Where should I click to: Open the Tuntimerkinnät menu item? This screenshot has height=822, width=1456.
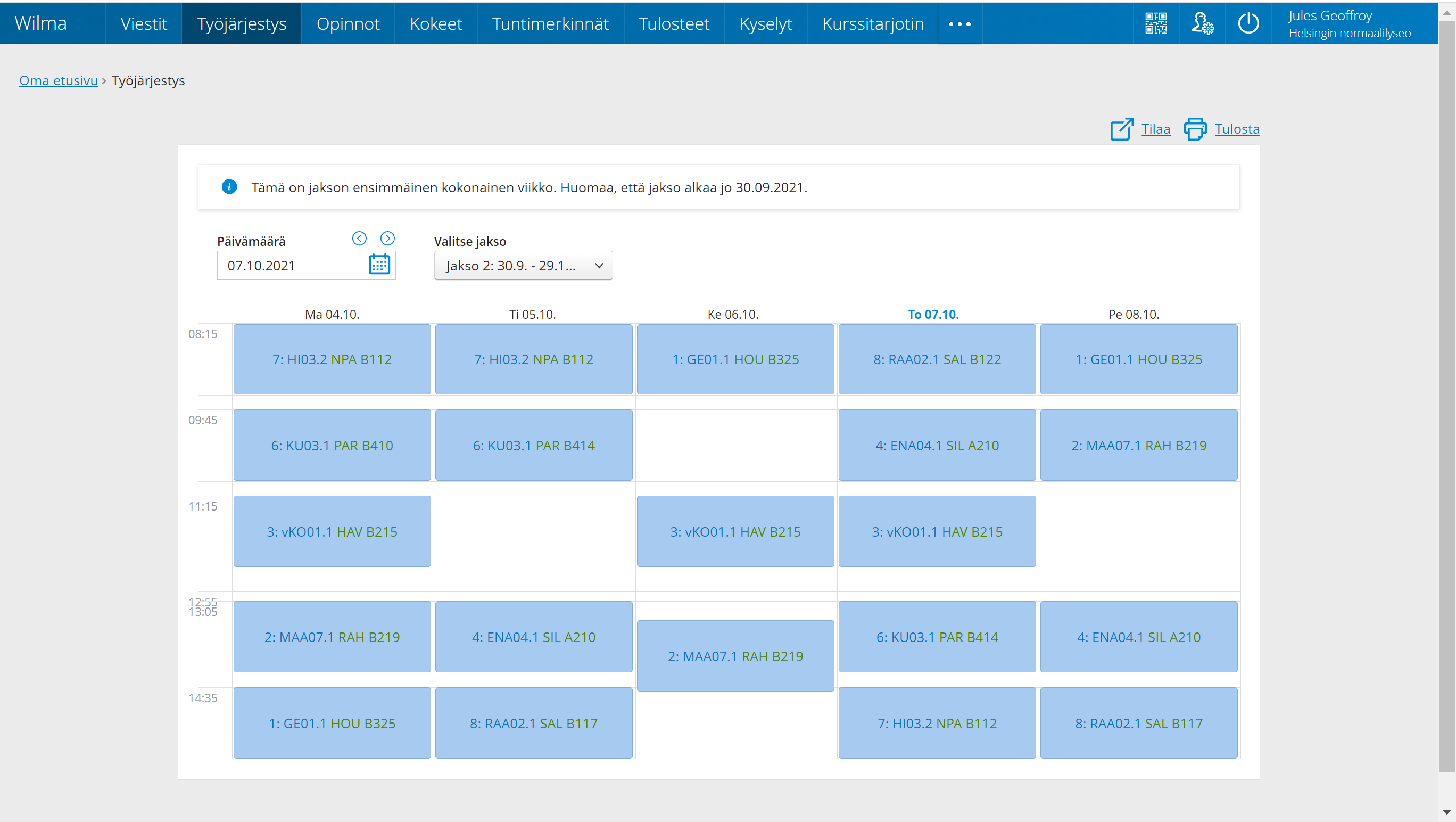tap(550, 24)
